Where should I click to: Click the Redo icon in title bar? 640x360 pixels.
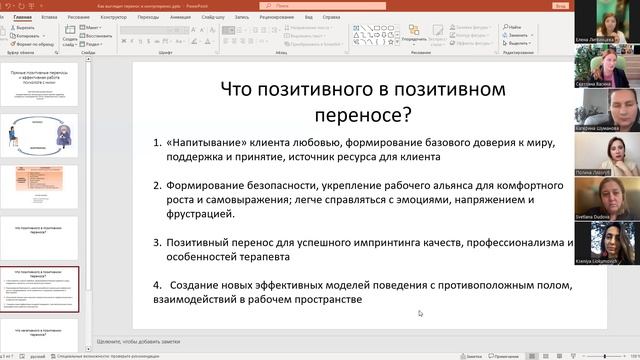pyautogui.click(x=21, y=6)
